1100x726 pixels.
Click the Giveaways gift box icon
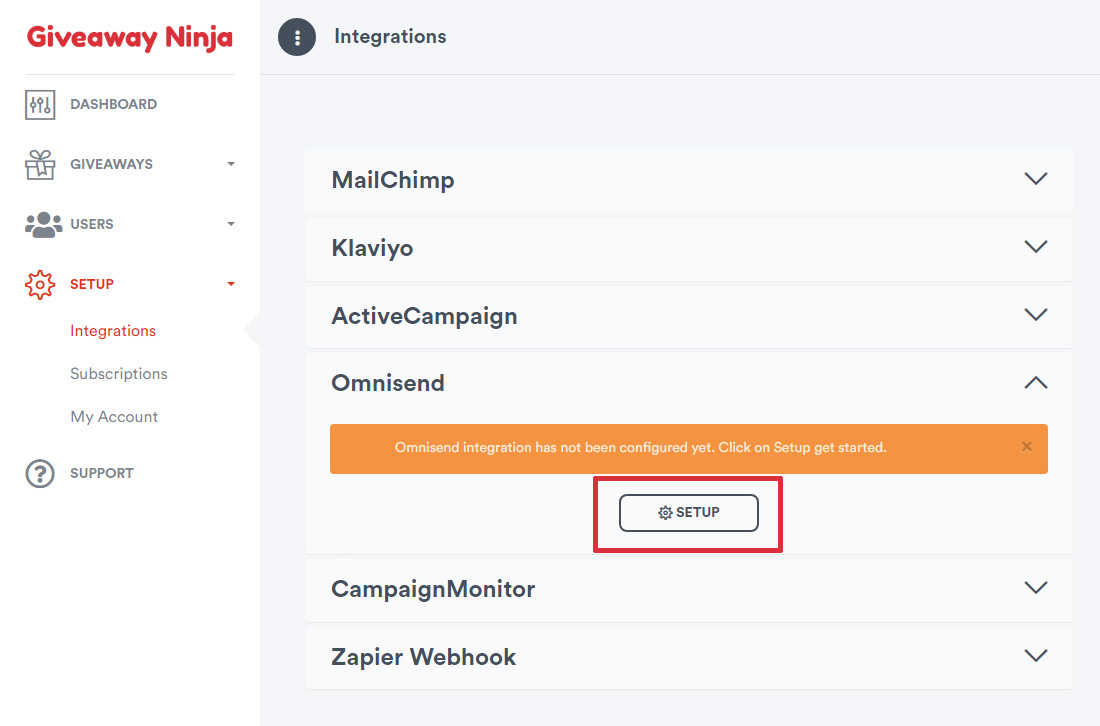40,164
